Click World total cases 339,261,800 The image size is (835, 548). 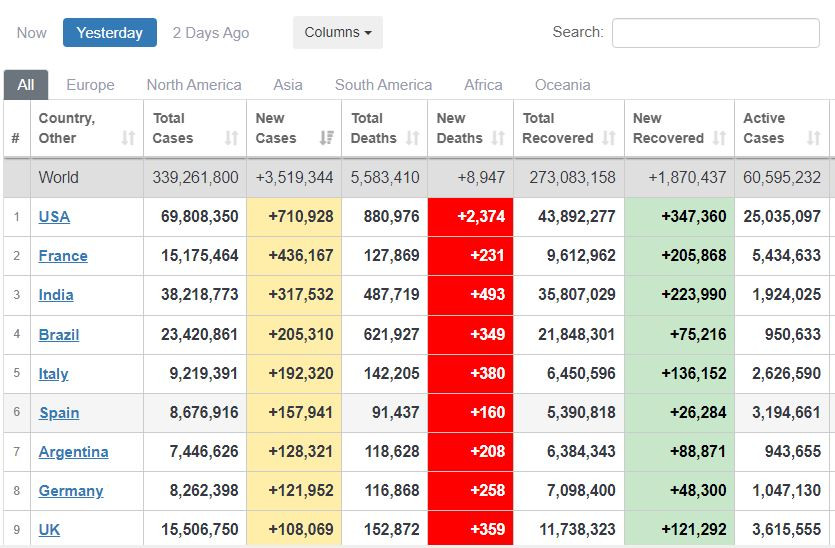click(195, 177)
